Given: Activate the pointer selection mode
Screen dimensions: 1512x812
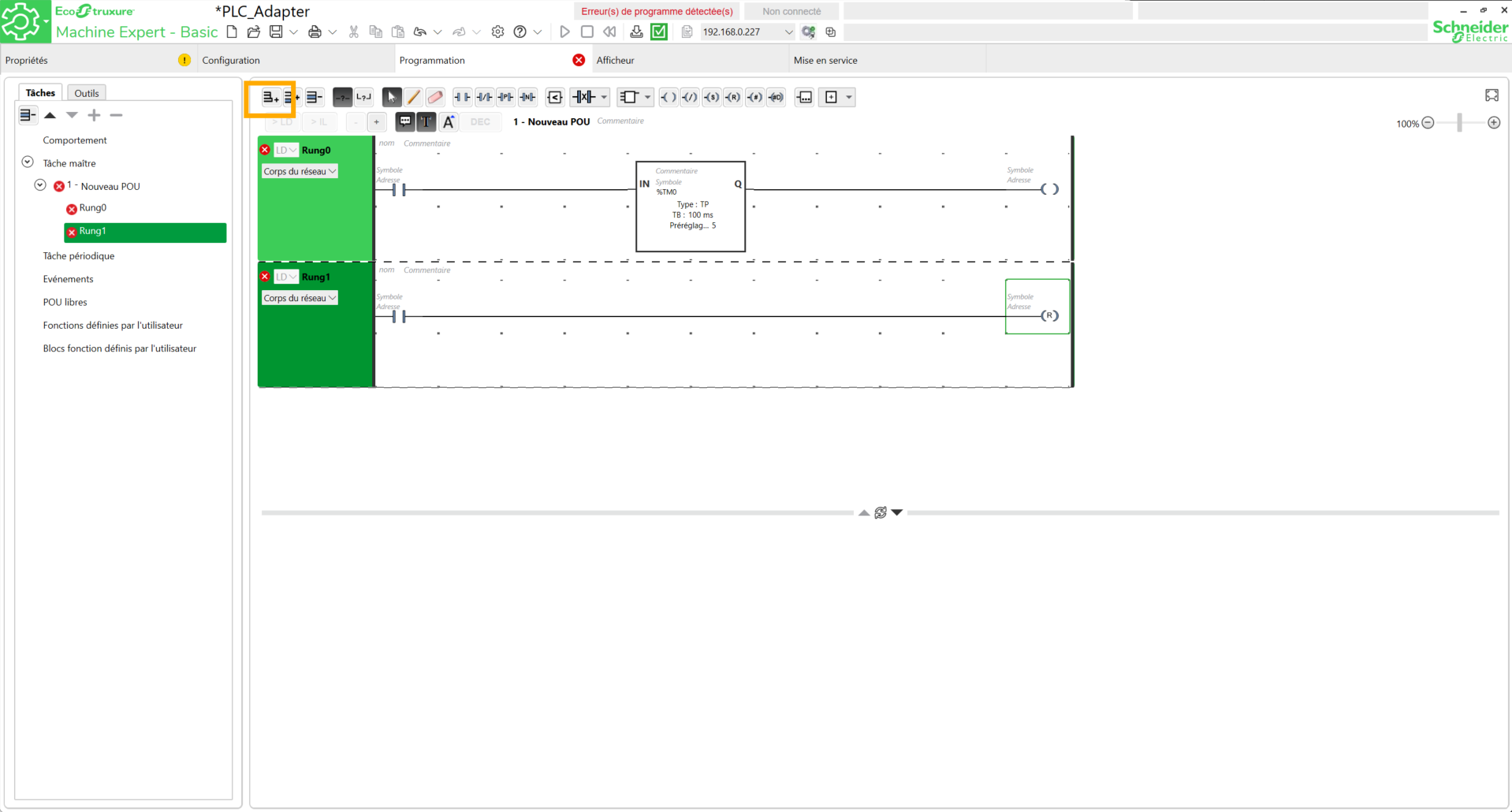Looking at the screenshot, I should (x=391, y=97).
